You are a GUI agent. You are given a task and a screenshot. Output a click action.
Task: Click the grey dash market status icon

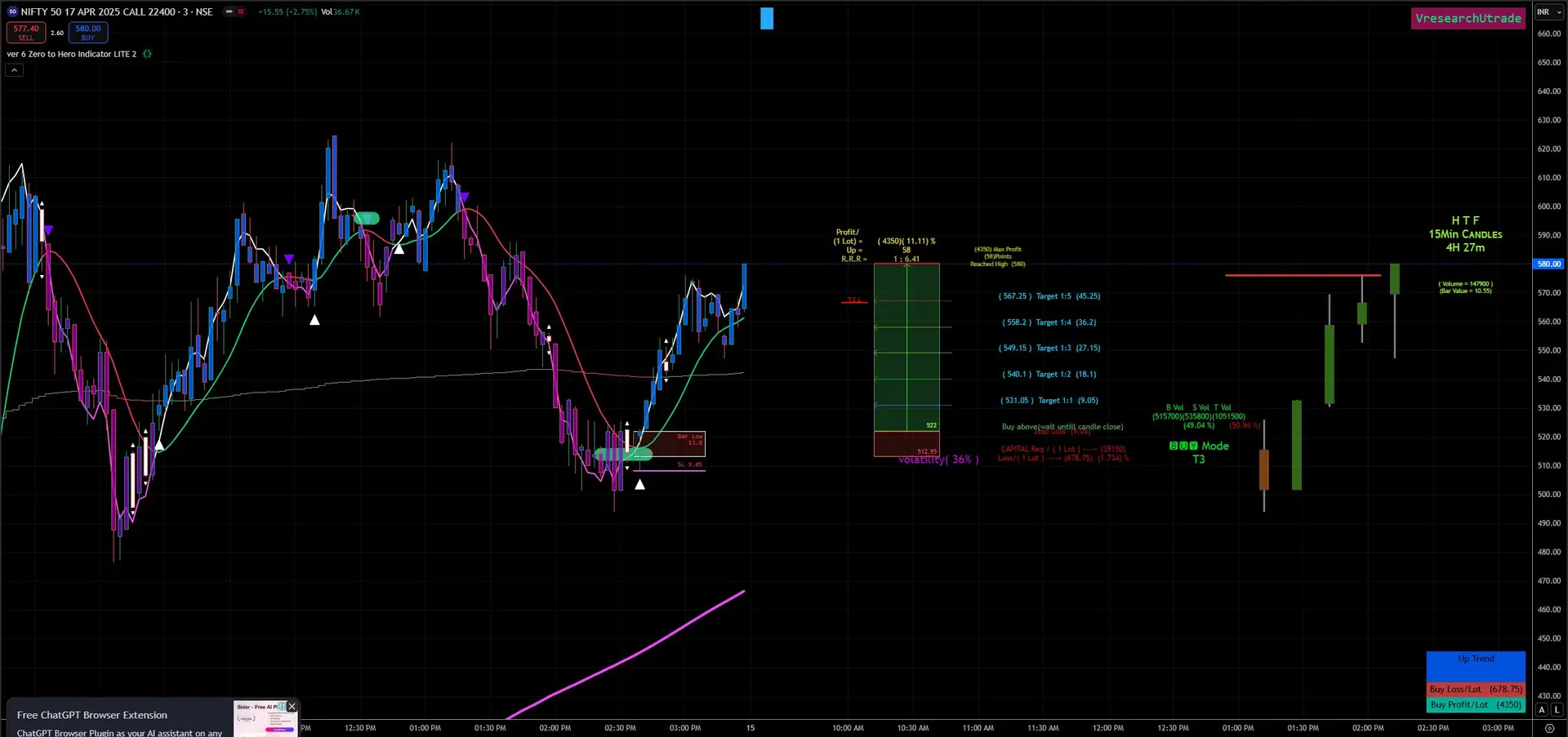[x=229, y=12]
